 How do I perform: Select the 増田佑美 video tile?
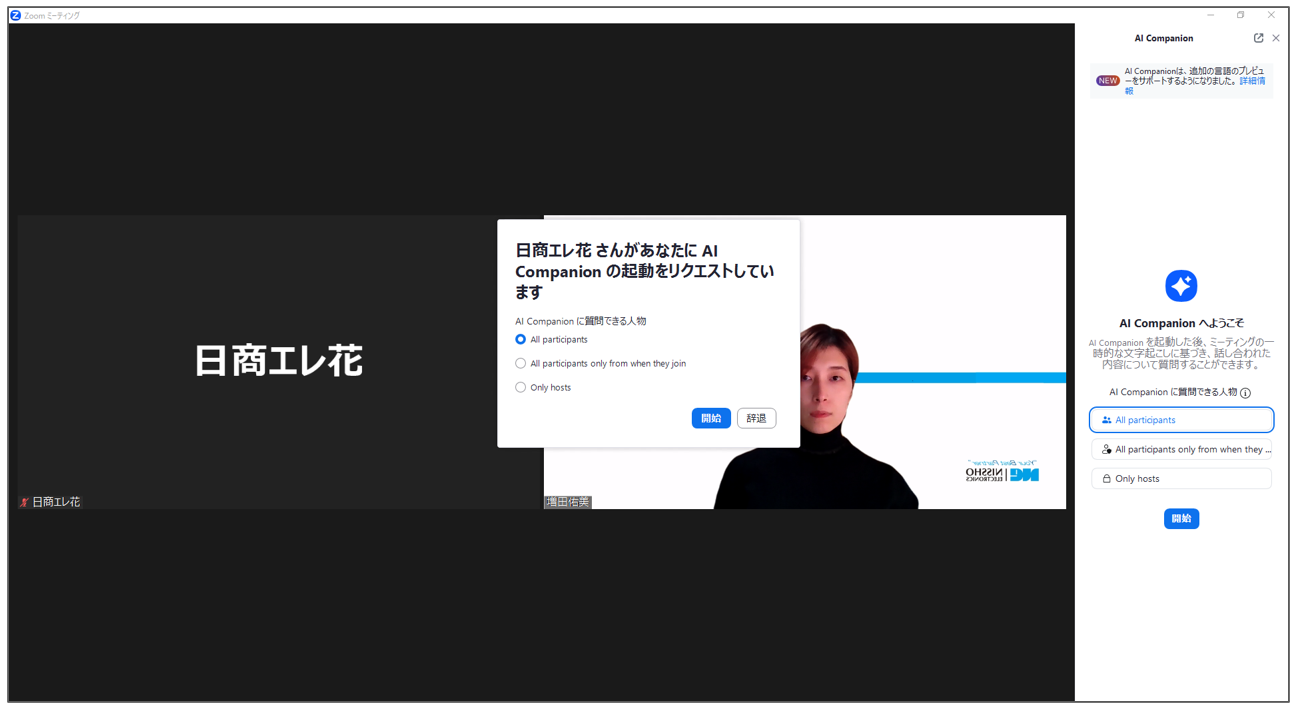(805, 362)
